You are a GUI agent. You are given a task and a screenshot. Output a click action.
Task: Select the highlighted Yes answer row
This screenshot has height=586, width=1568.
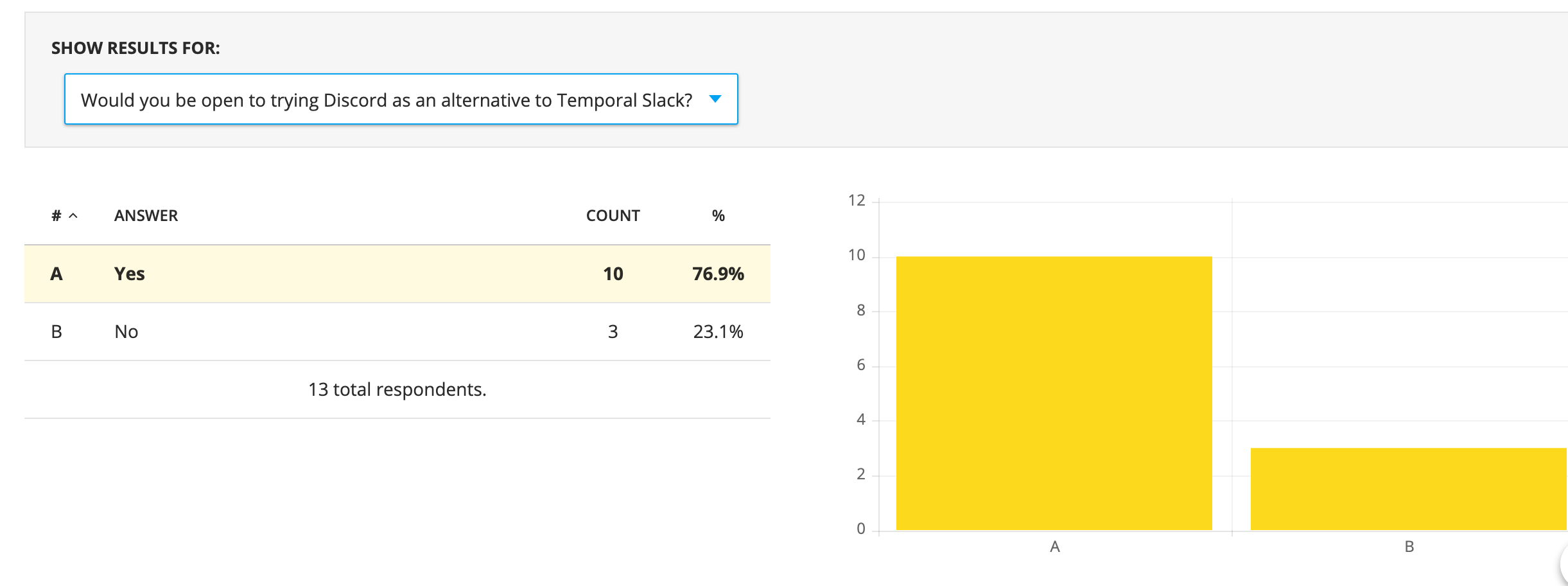tap(397, 274)
